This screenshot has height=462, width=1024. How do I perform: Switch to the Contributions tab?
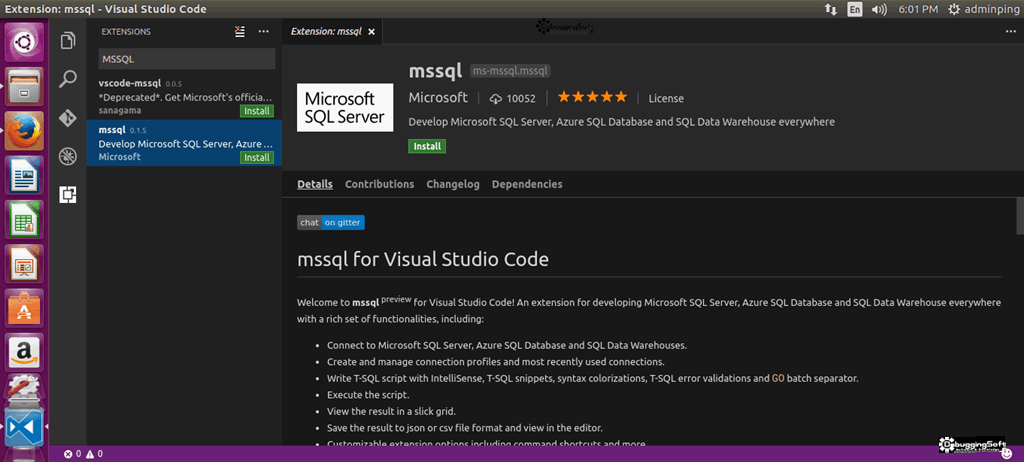(x=379, y=184)
